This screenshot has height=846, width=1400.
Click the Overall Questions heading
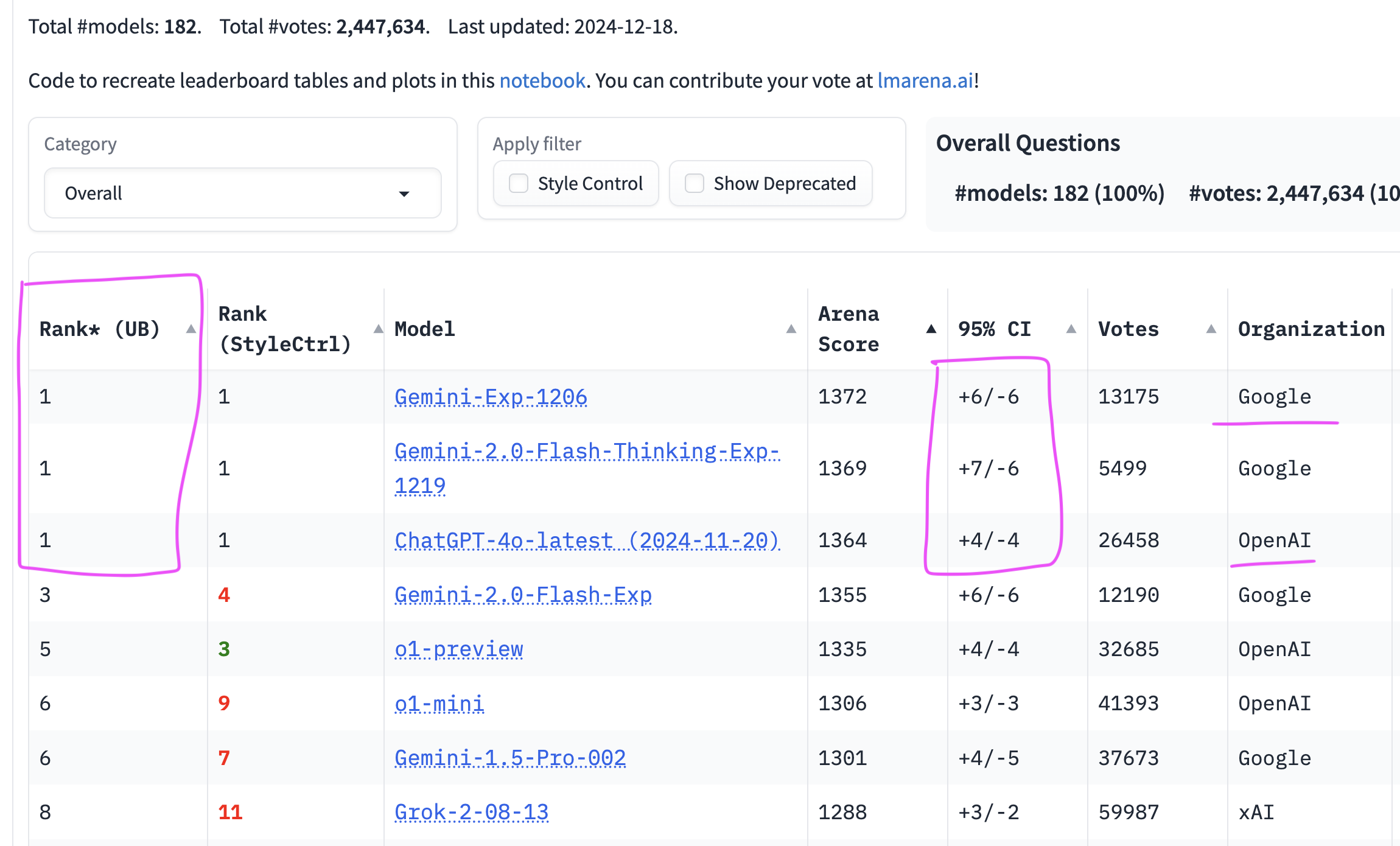point(1028,143)
